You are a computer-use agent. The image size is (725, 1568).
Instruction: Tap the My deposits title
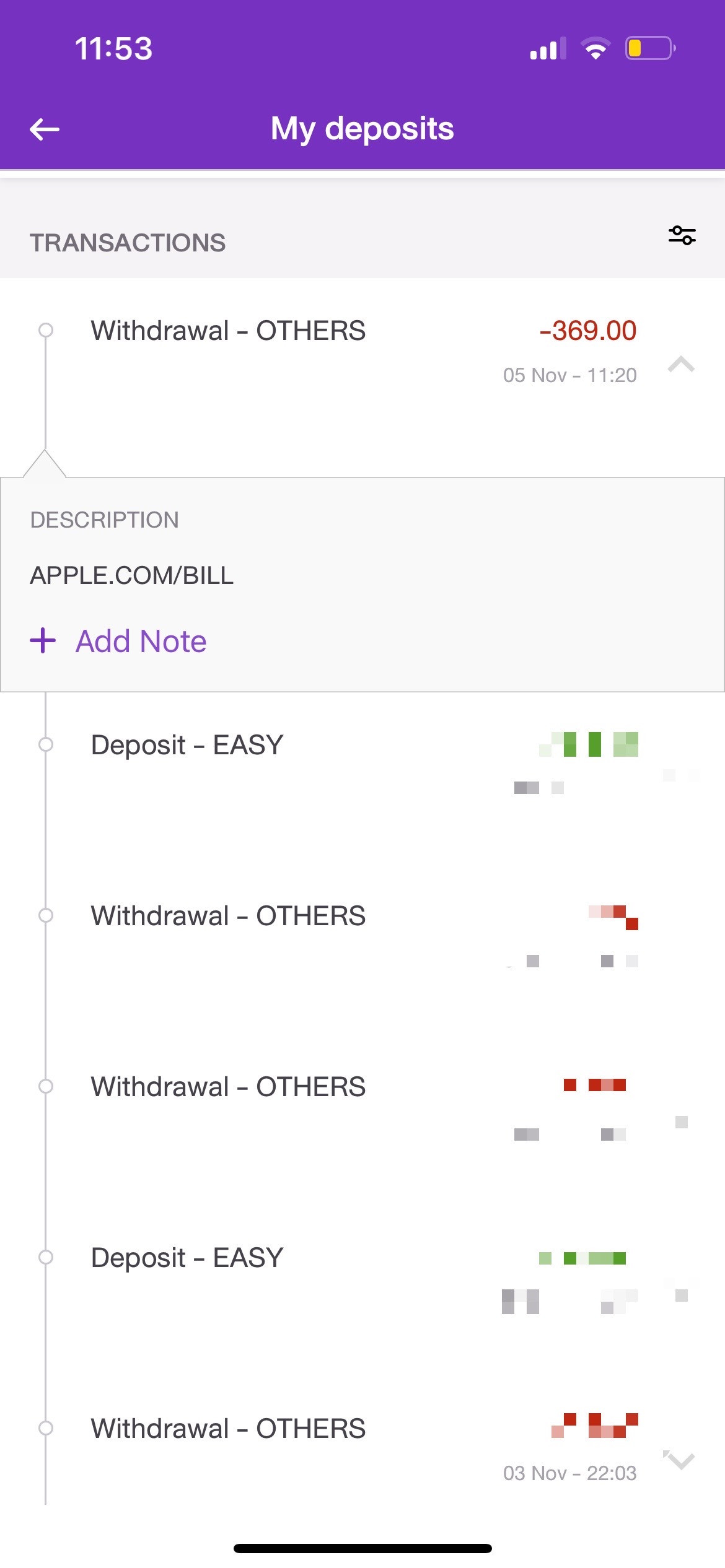[362, 129]
